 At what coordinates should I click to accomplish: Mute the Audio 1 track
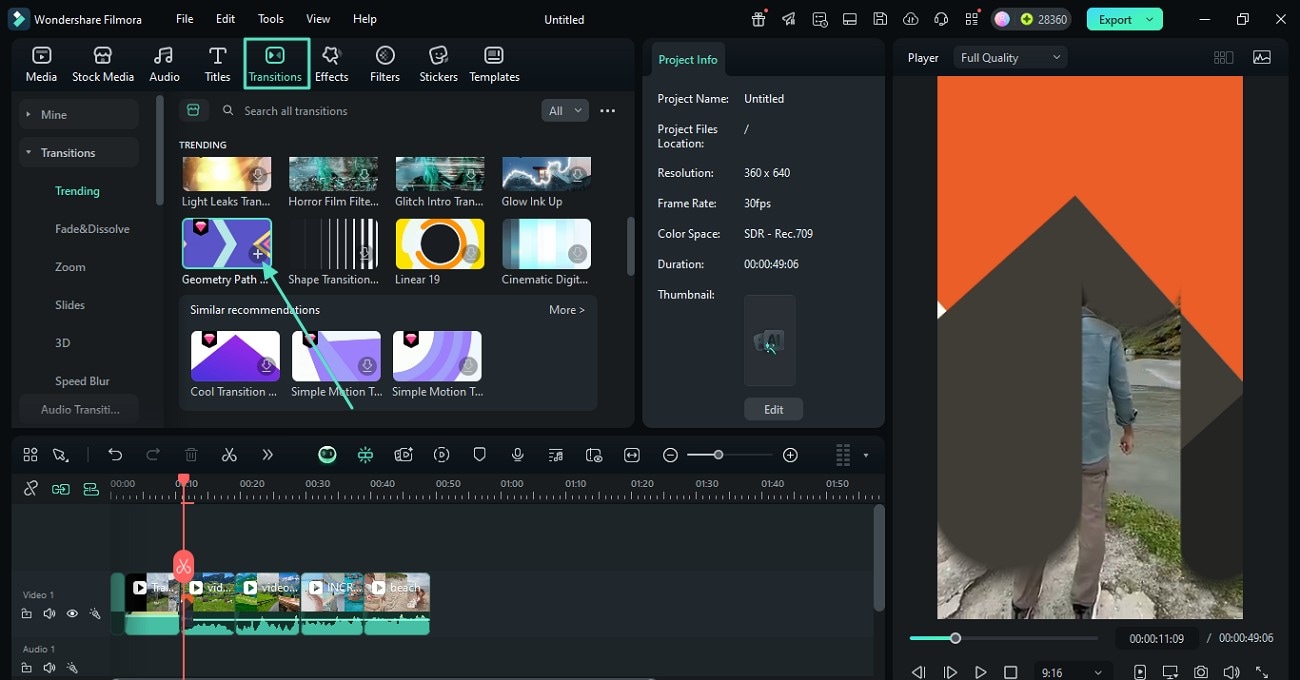point(49,667)
